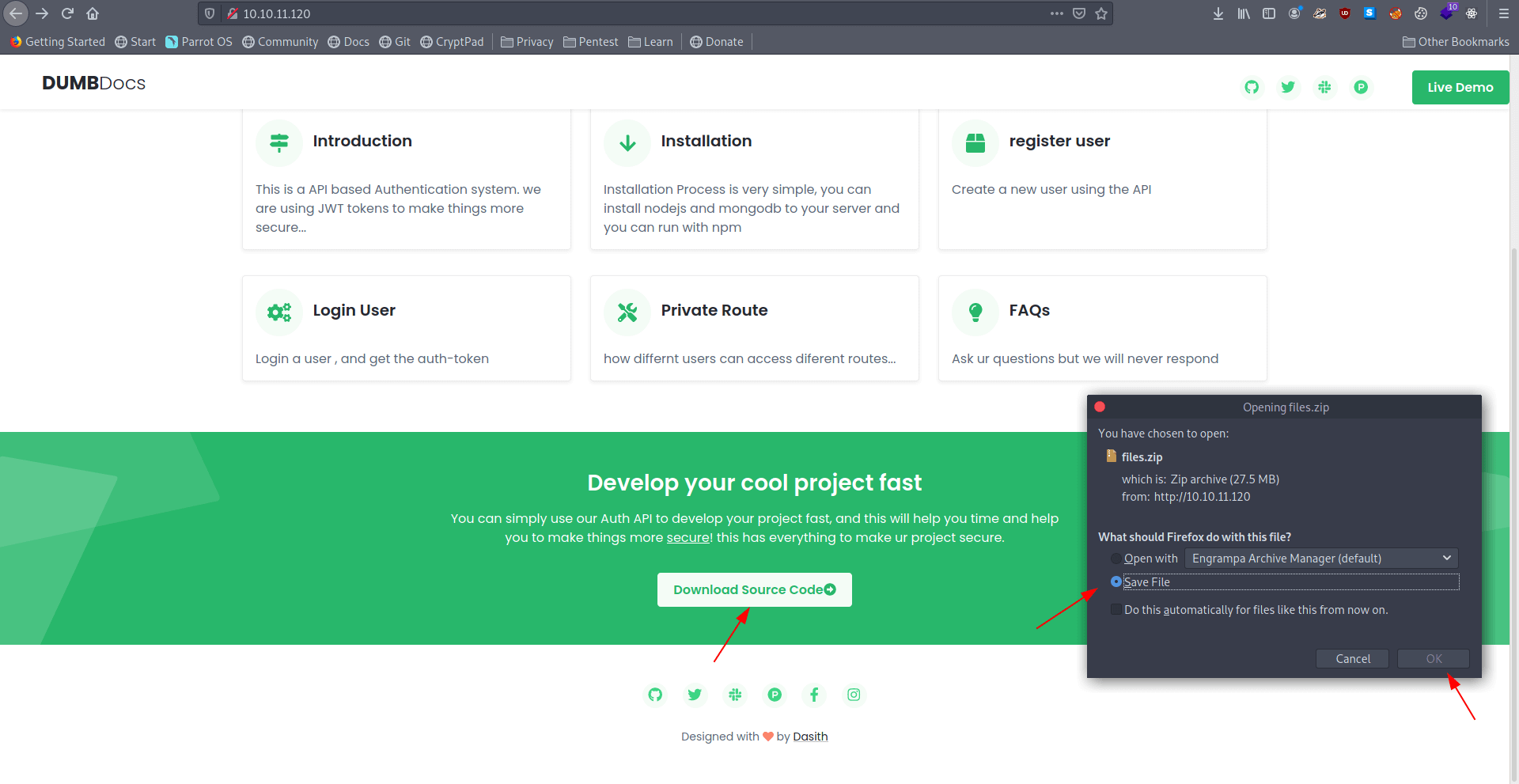Click the "secure" link in the green banner

coord(688,538)
